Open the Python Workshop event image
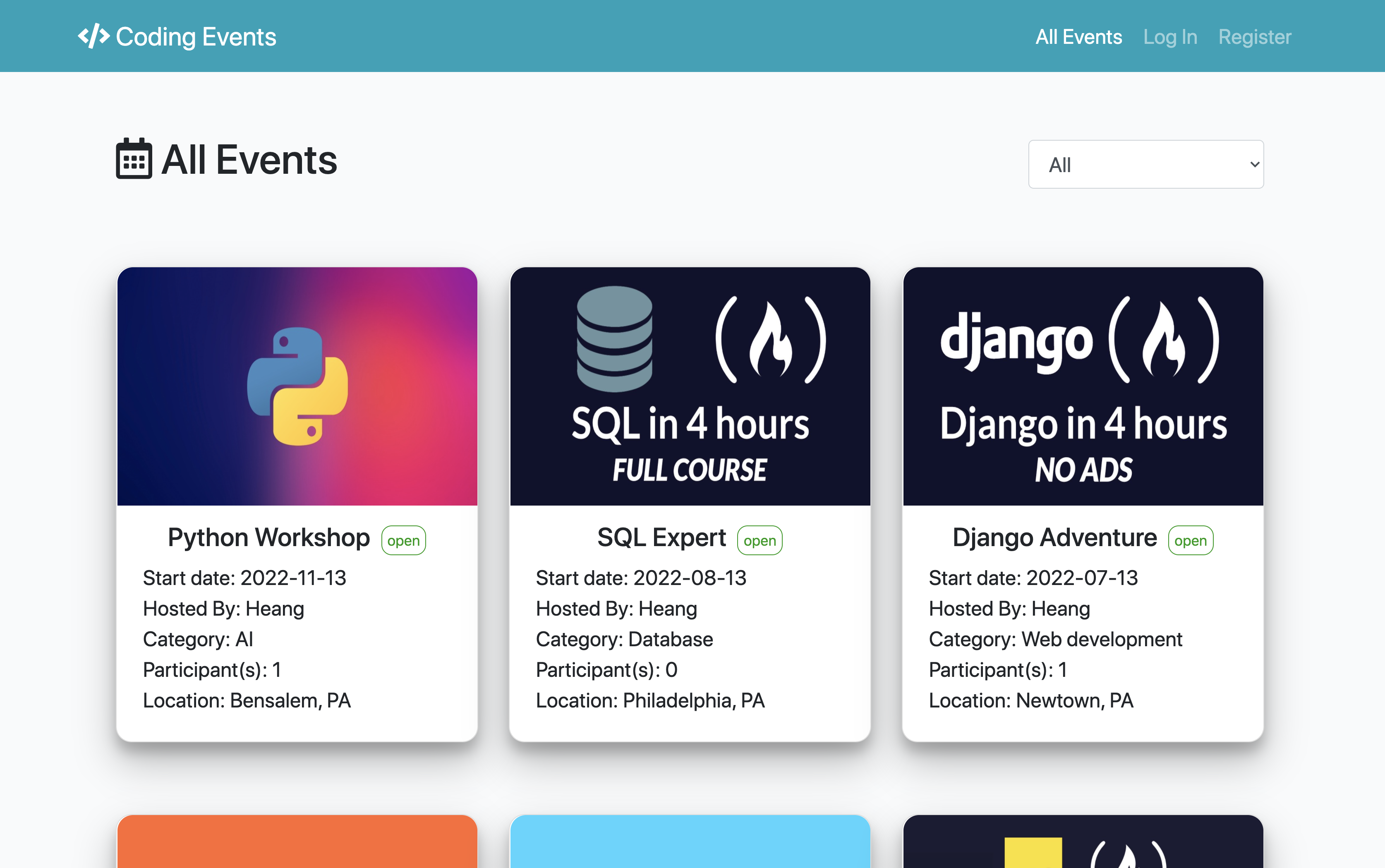 coord(297,386)
